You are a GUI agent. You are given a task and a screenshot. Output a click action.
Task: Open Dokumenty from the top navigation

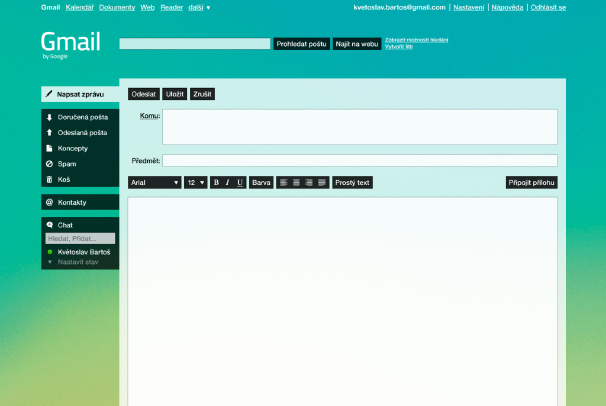[117, 7]
